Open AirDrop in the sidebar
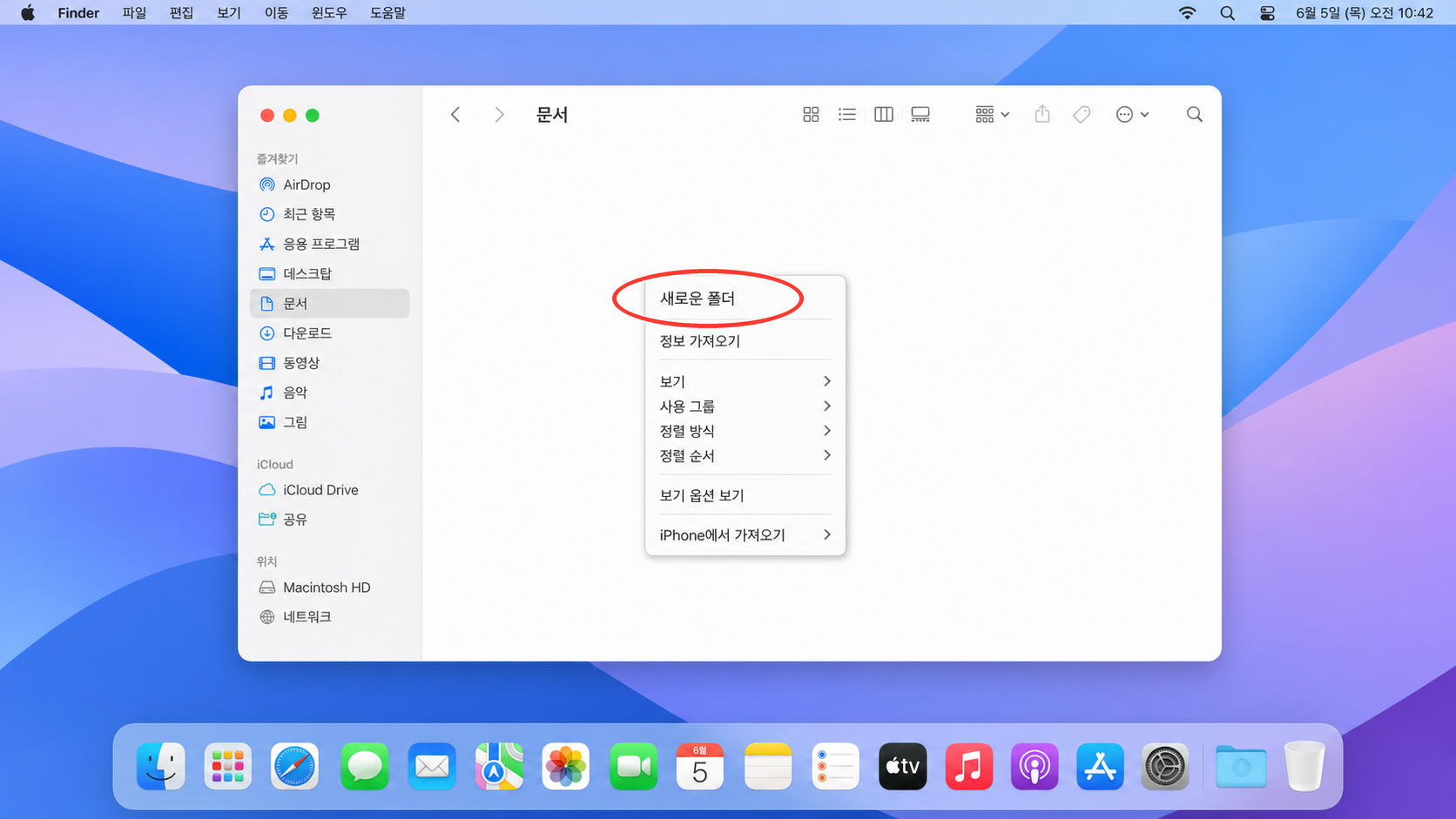Image resolution: width=1456 pixels, height=819 pixels. [329, 185]
